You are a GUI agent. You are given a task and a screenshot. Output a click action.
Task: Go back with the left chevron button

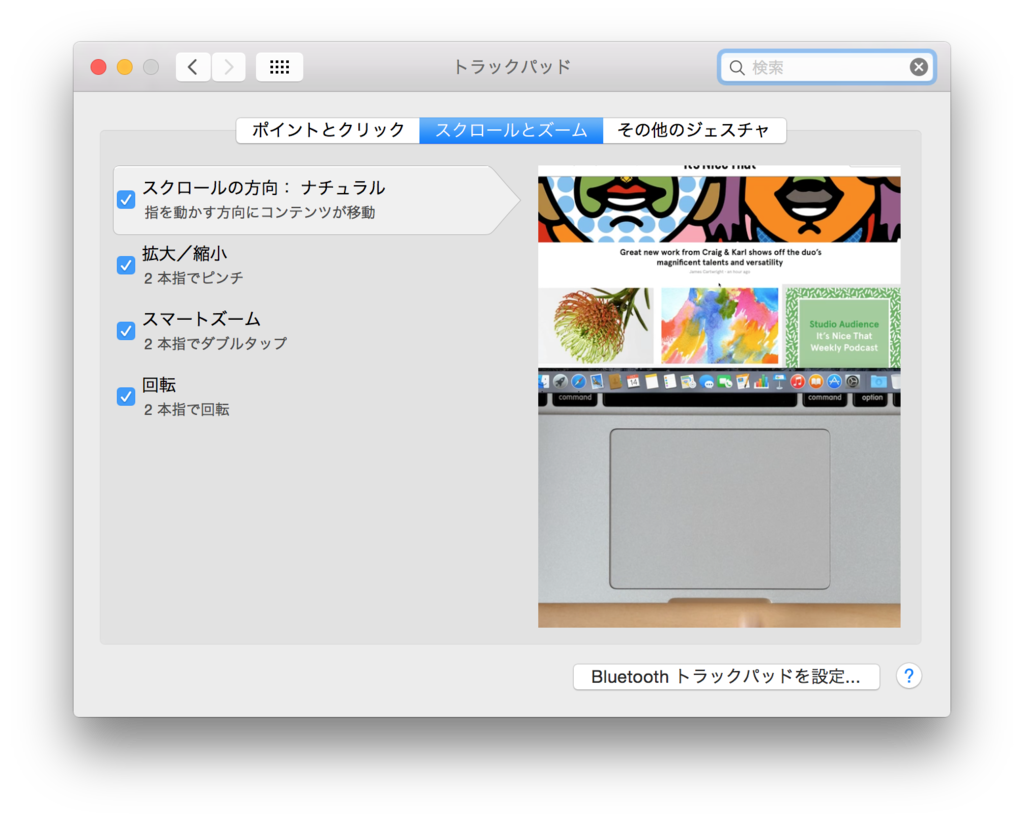click(x=193, y=67)
